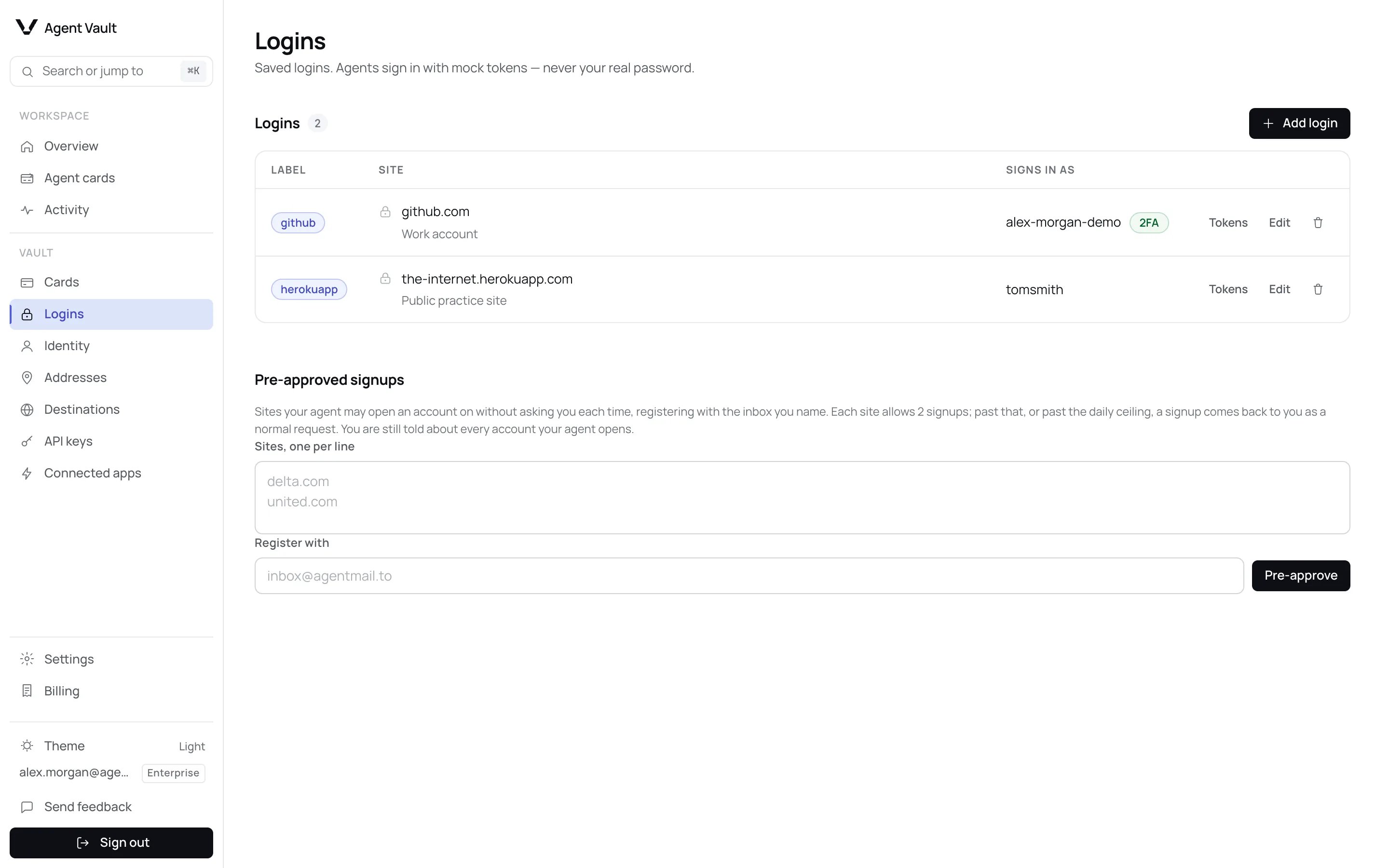Click the 2FA badge for alex-morgan-demo
This screenshot has width=1389, height=868.
click(1148, 223)
